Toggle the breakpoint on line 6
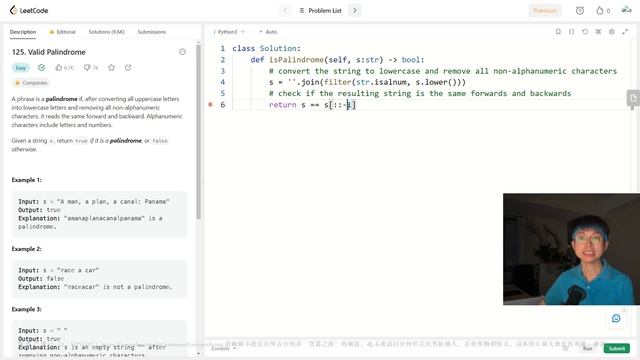This screenshot has height=360, width=640. (x=210, y=104)
